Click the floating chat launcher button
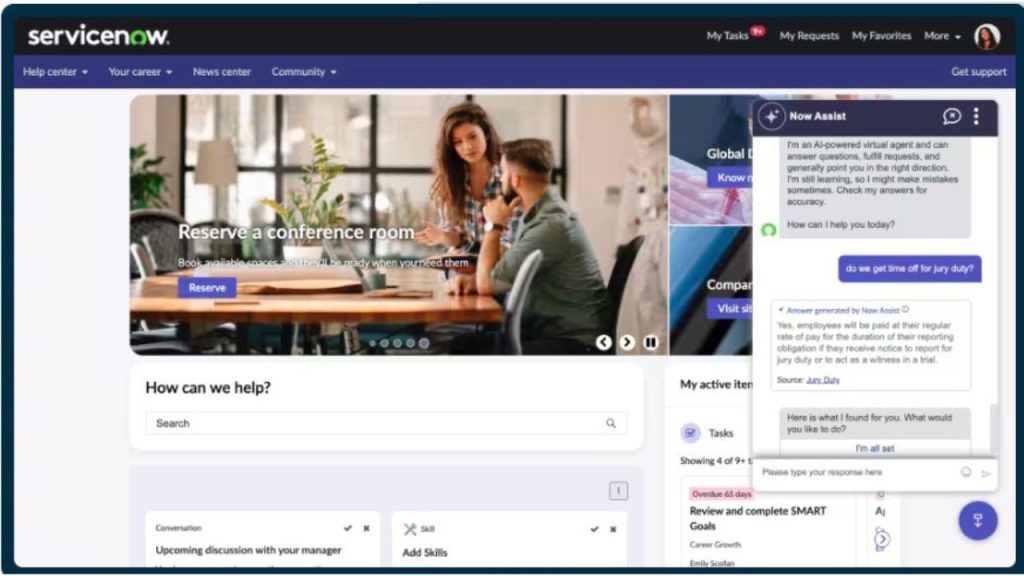 coord(978,520)
